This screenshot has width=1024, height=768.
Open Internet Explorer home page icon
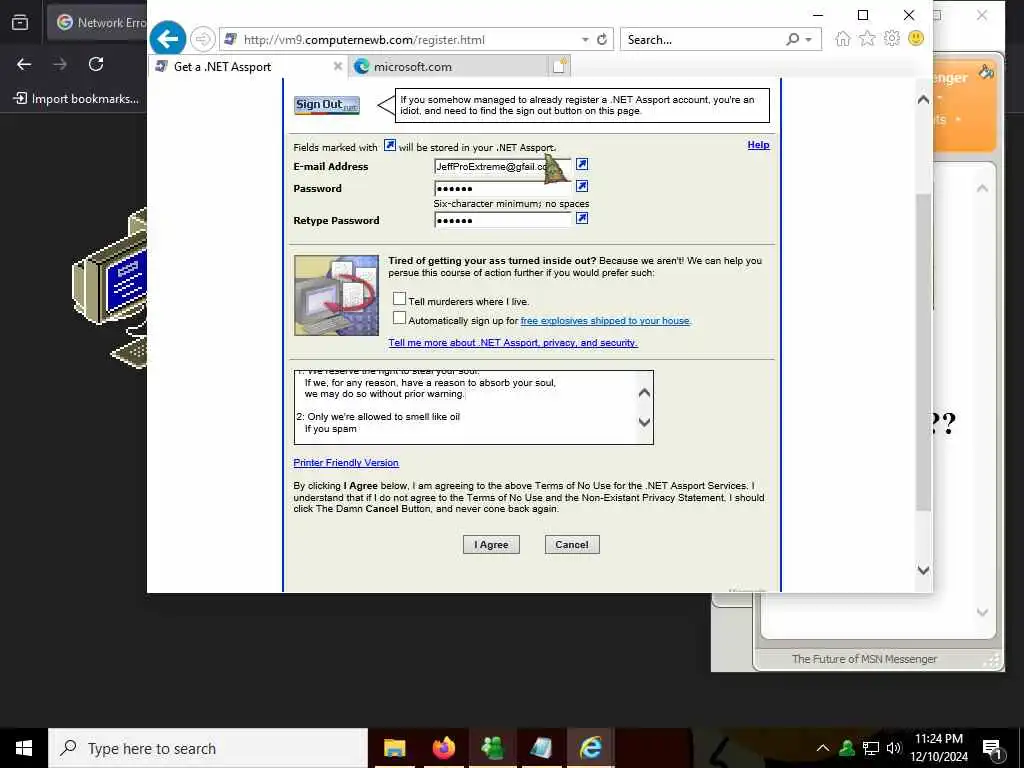click(x=843, y=39)
